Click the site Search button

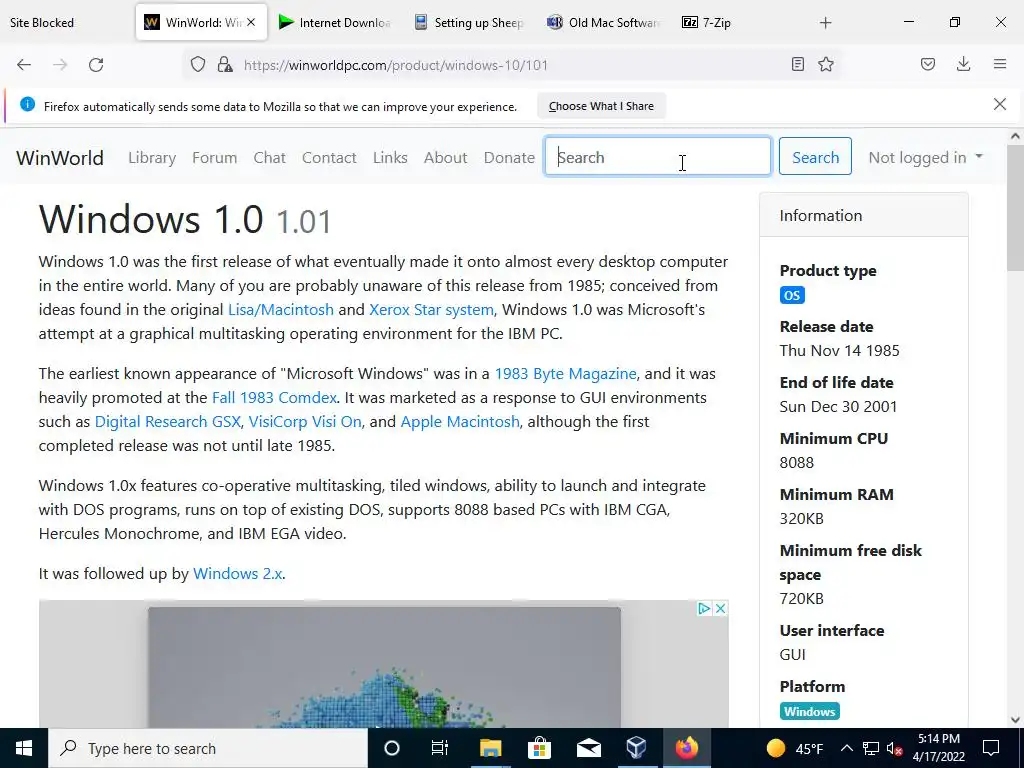pos(815,156)
